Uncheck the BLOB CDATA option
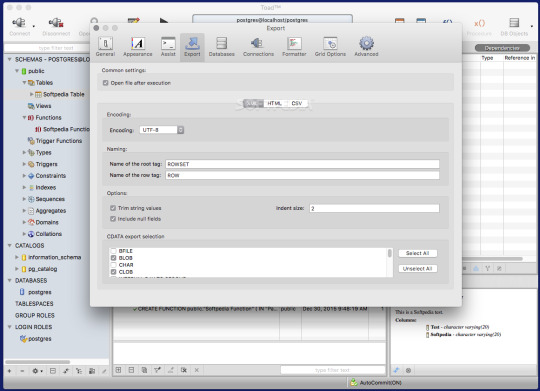This screenshot has height=391, width=540. 113,258
